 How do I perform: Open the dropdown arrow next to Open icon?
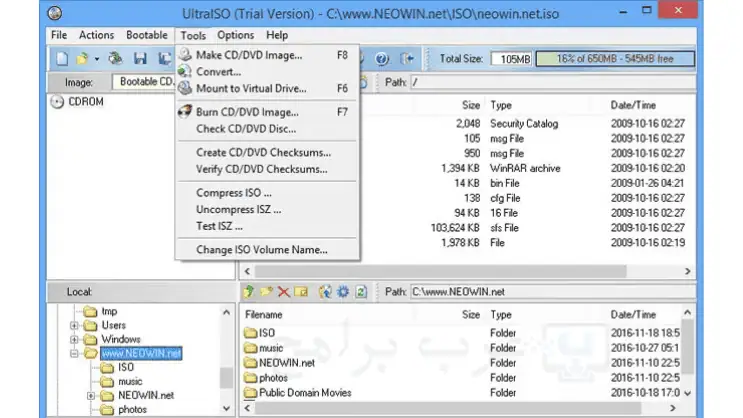[97, 59]
